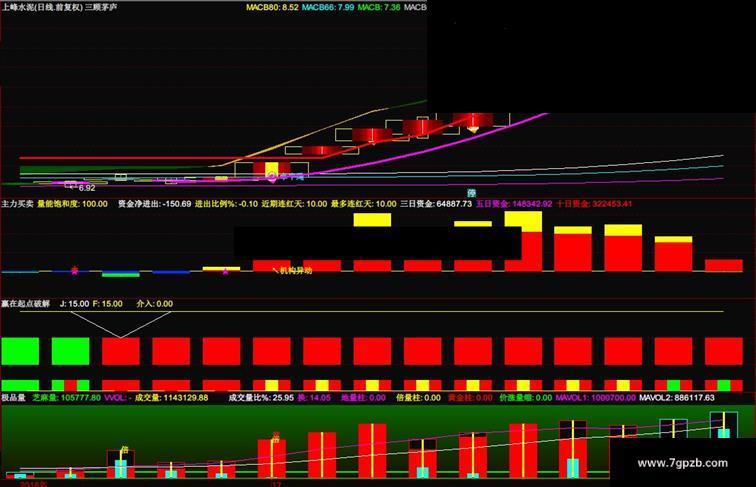Select the MACB66: 7.99 indicator value
The height and width of the screenshot is (487, 756).
click(x=328, y=7)
